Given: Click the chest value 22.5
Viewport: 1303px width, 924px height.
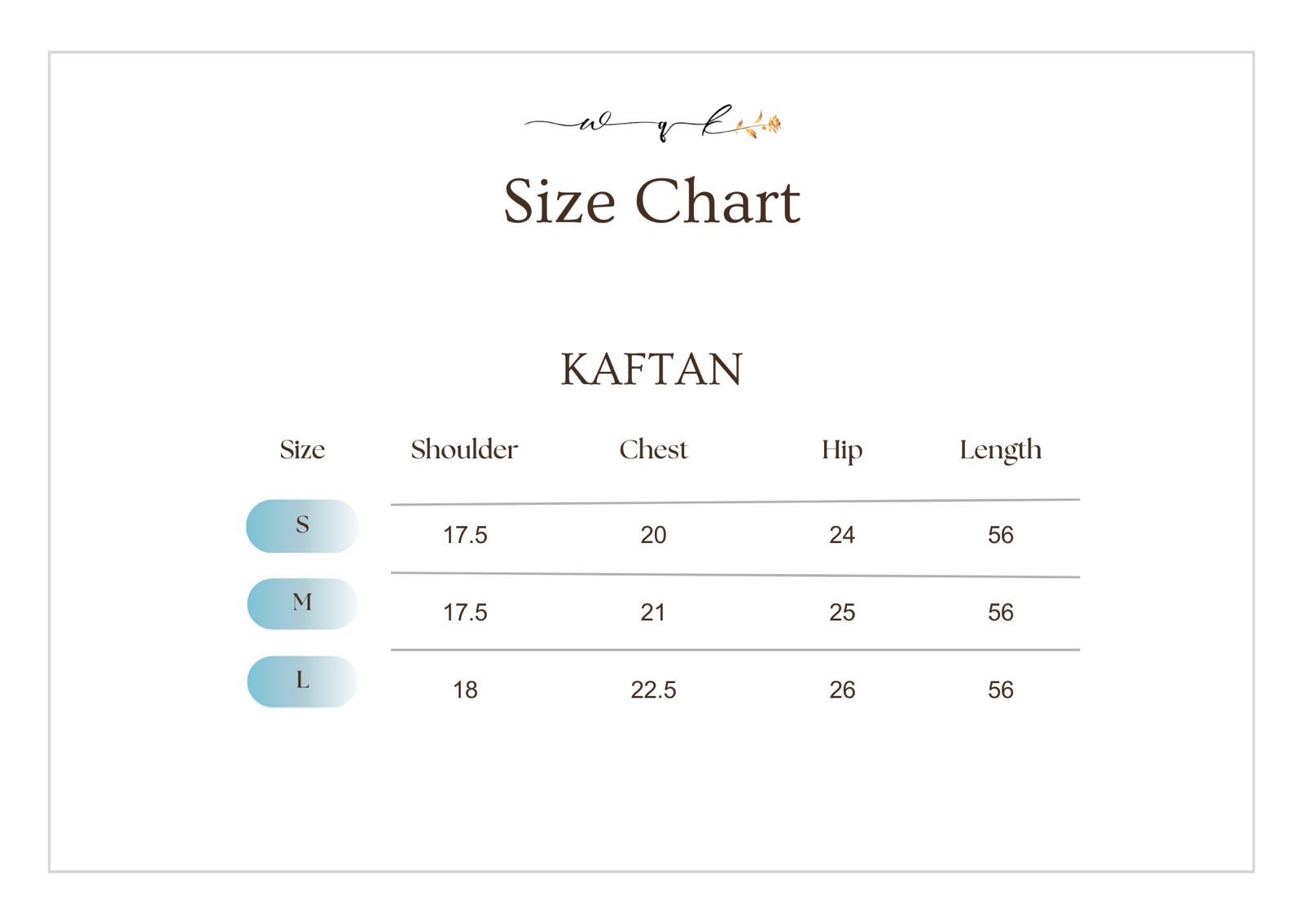Looking at the screenshot, I should pyautogui.click(x=653, y=690).
